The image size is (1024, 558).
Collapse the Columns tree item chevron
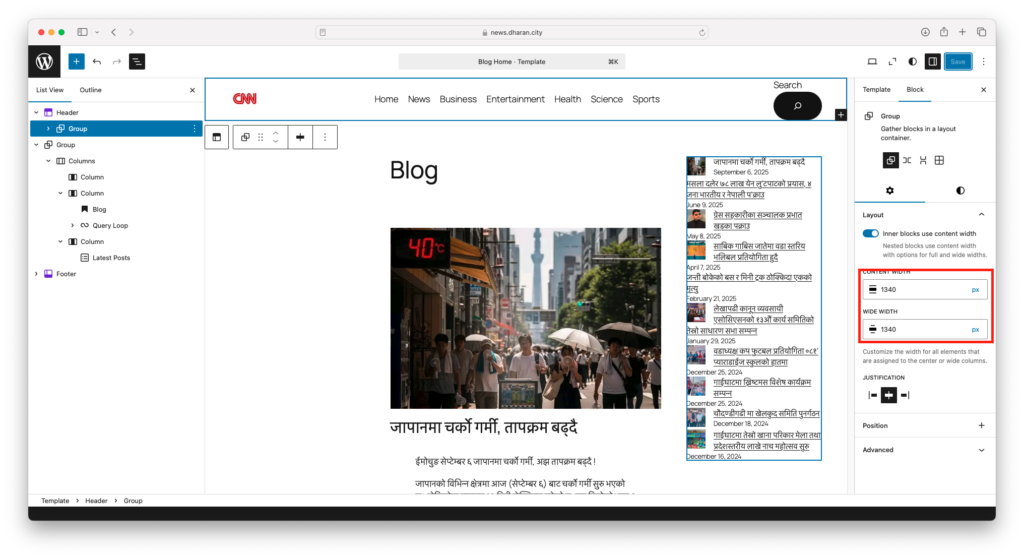pos(48,161)
